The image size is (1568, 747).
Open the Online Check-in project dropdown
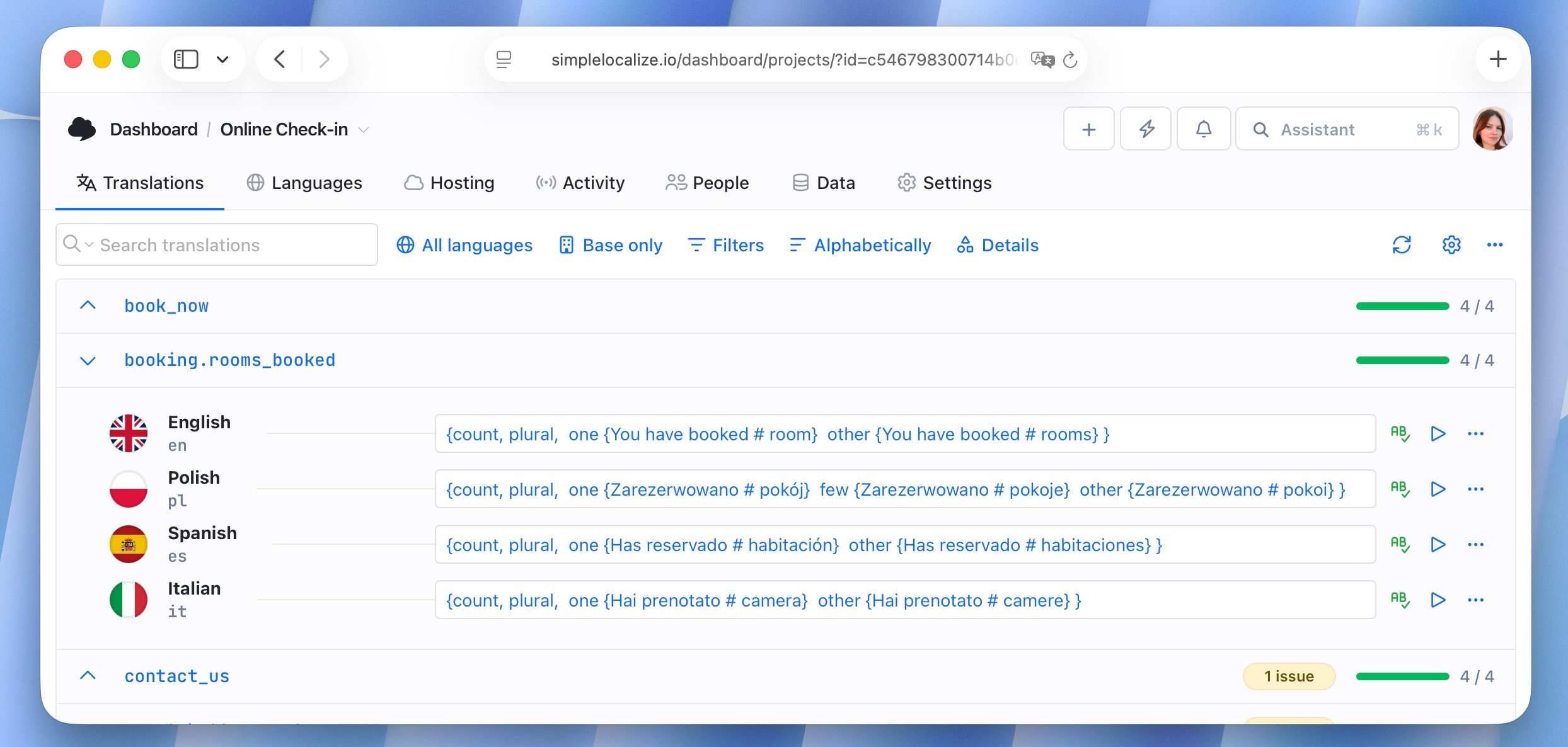click(363, 130)
